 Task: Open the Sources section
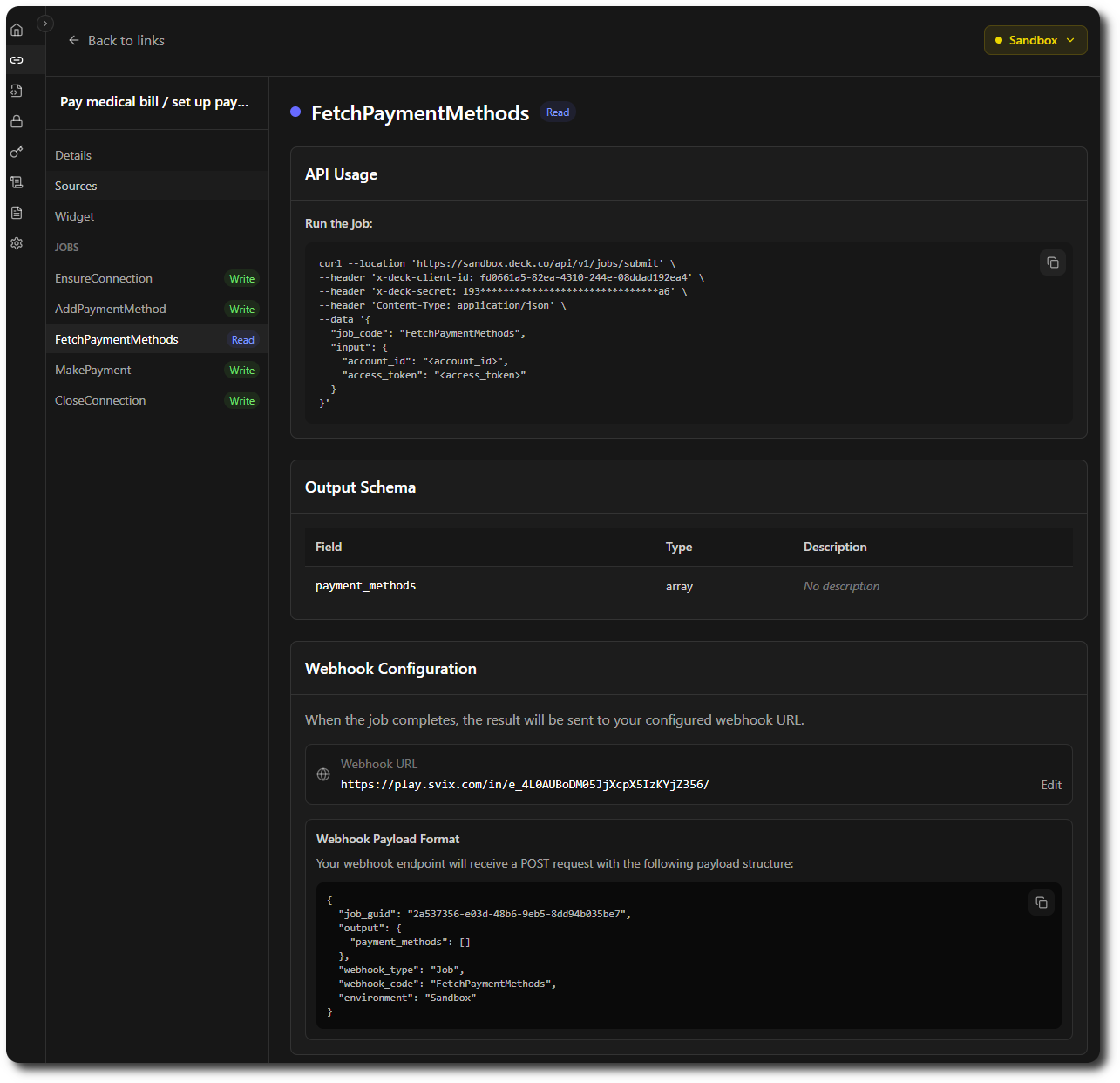pos(157,186)
